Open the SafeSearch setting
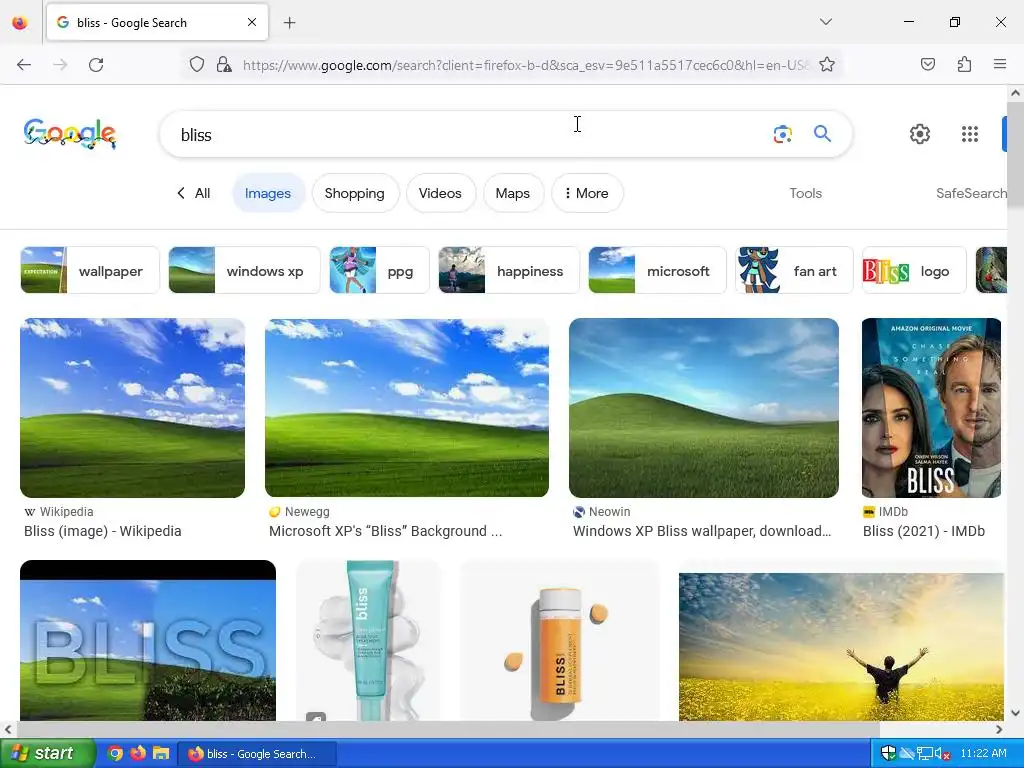This screenshot has height=768, width=1024. (971, 193)
